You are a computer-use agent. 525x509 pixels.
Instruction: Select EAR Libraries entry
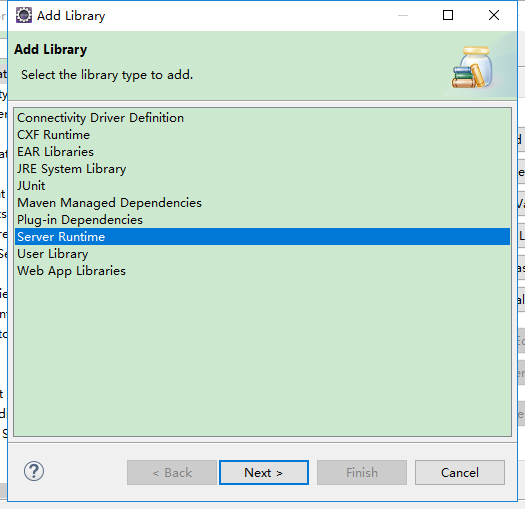(56, 152)
